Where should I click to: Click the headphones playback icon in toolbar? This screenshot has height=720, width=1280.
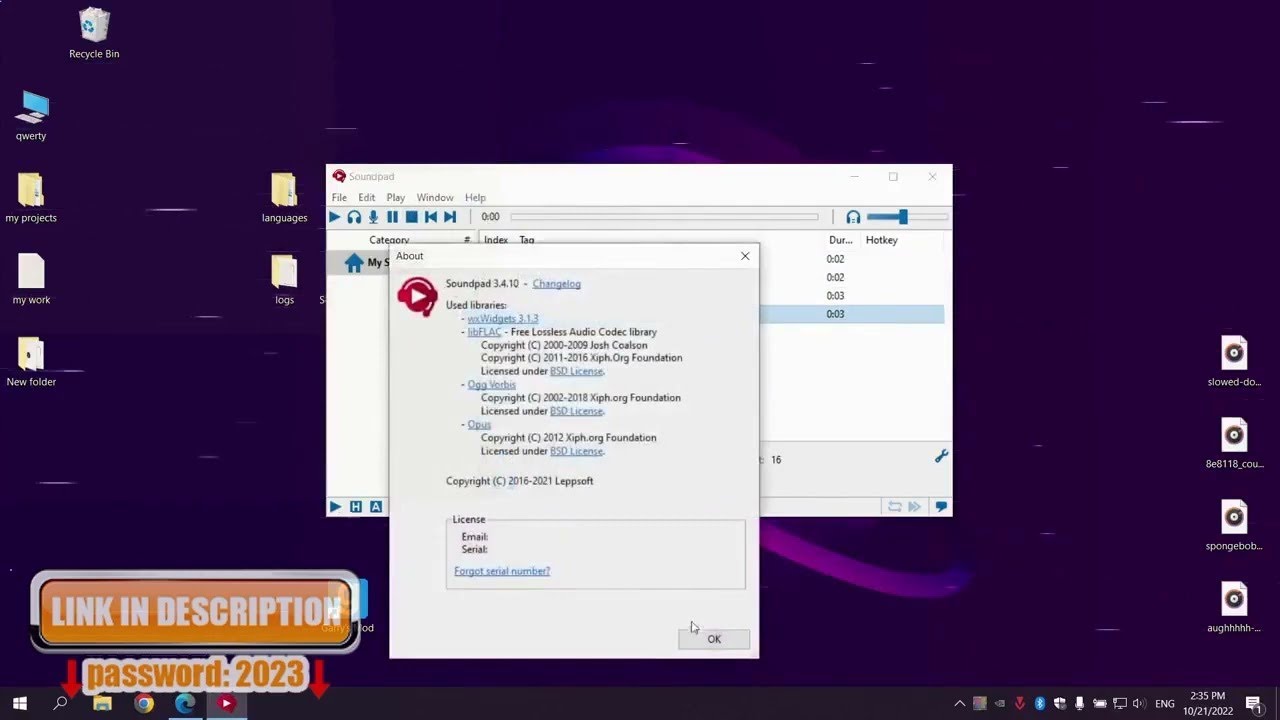pyautogui.click(x=354, y=217)
